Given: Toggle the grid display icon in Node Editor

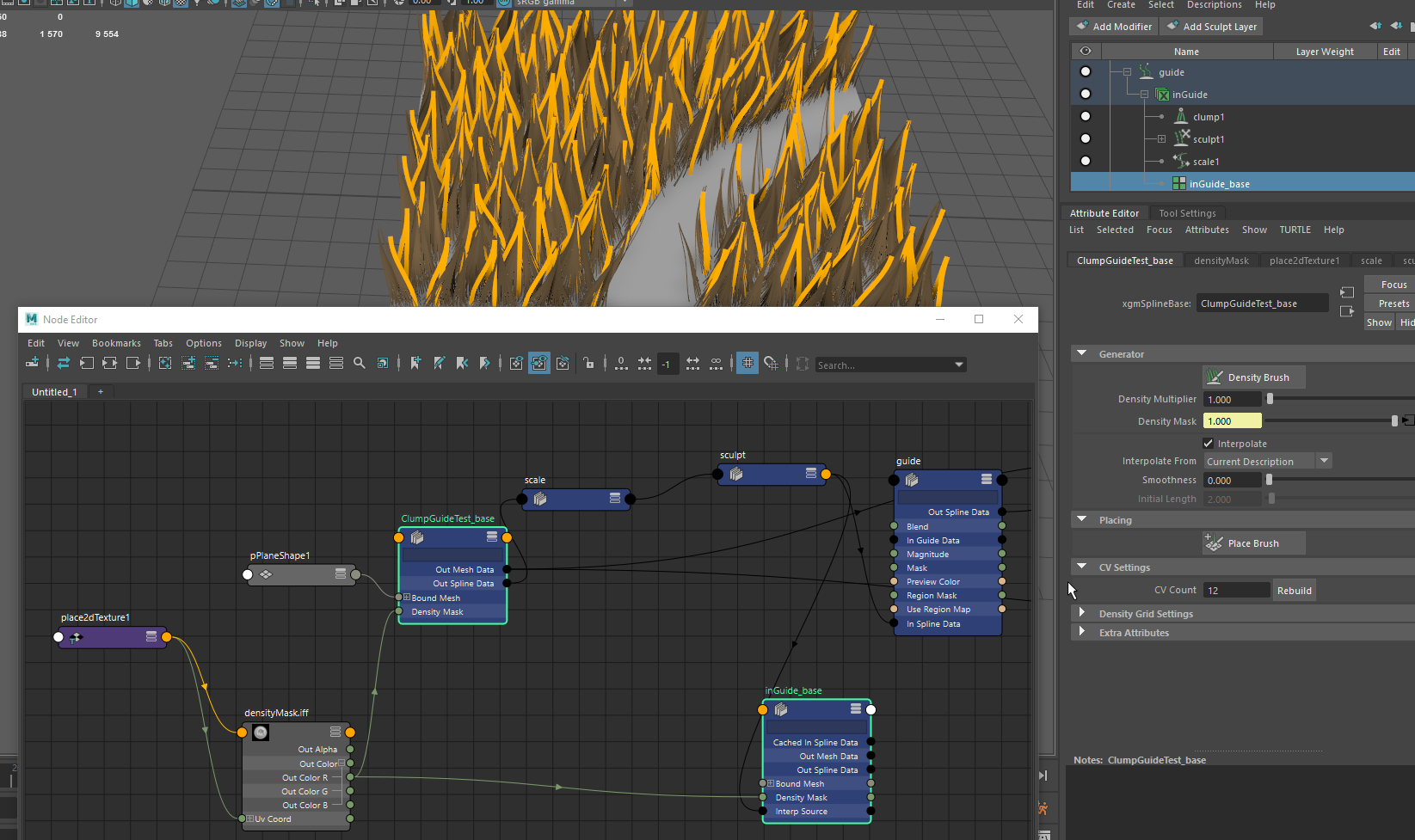Looking at the screenshot, I should pyautogui.click(x=747, y=364).
